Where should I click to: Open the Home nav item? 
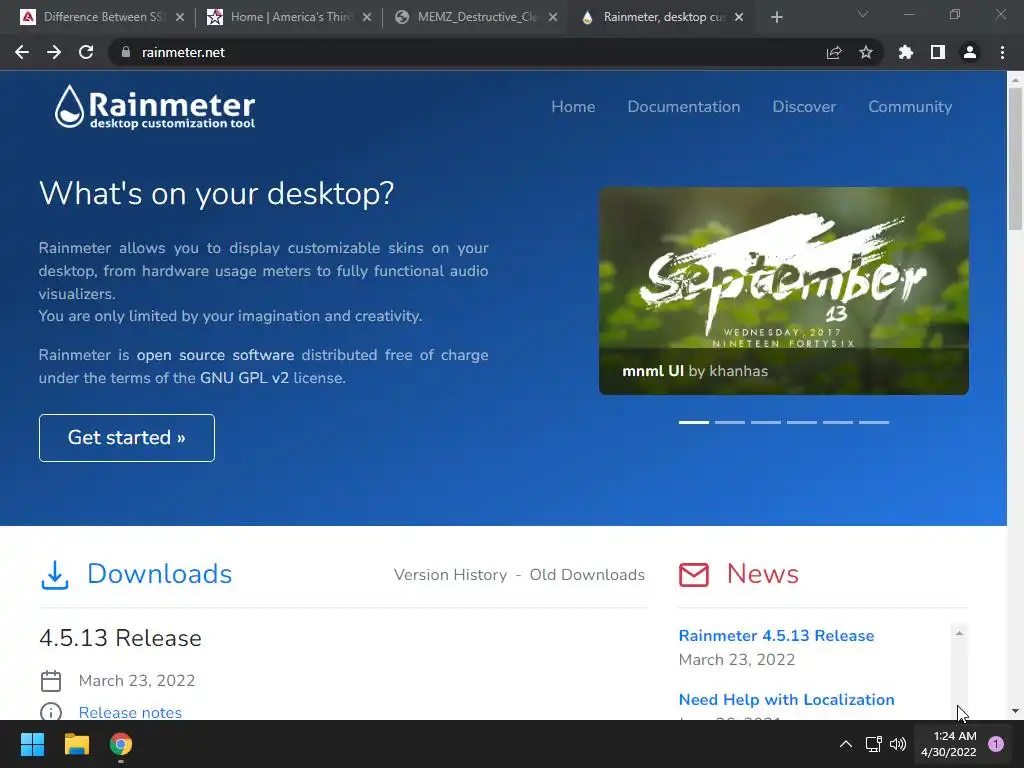[573, 106]
